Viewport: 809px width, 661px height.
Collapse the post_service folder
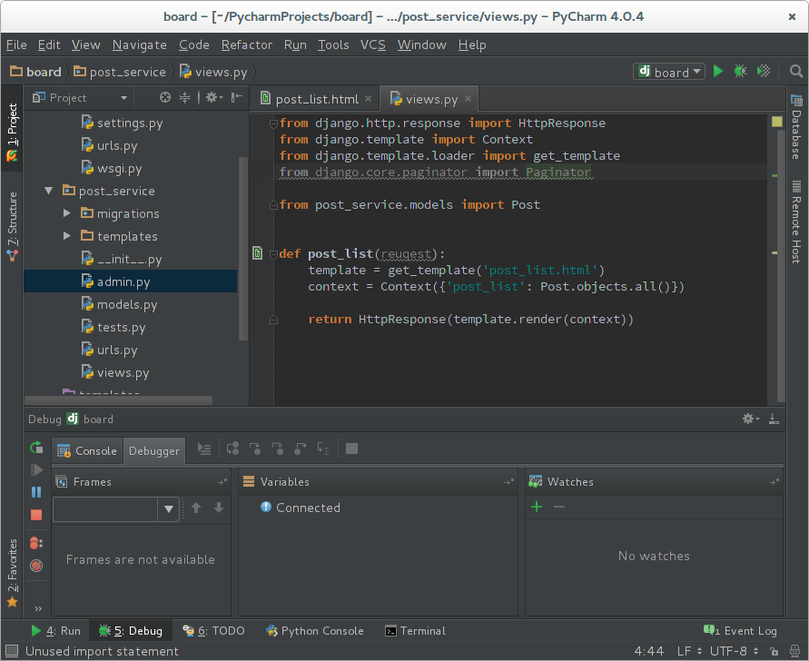point(48,190)
